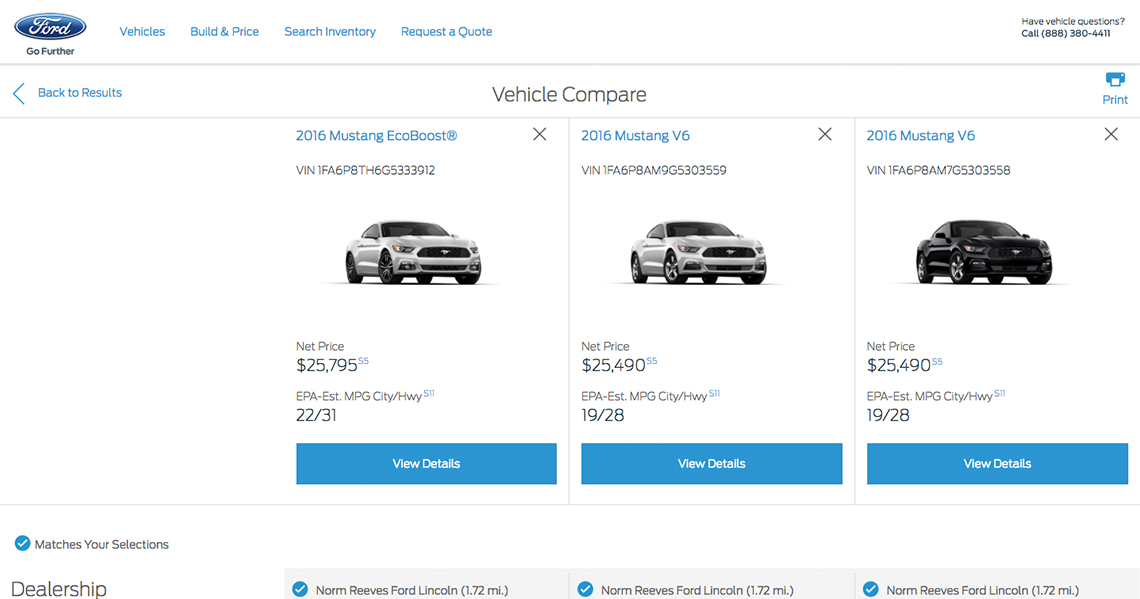View details for the black Mustang V6

pos(997,464)
